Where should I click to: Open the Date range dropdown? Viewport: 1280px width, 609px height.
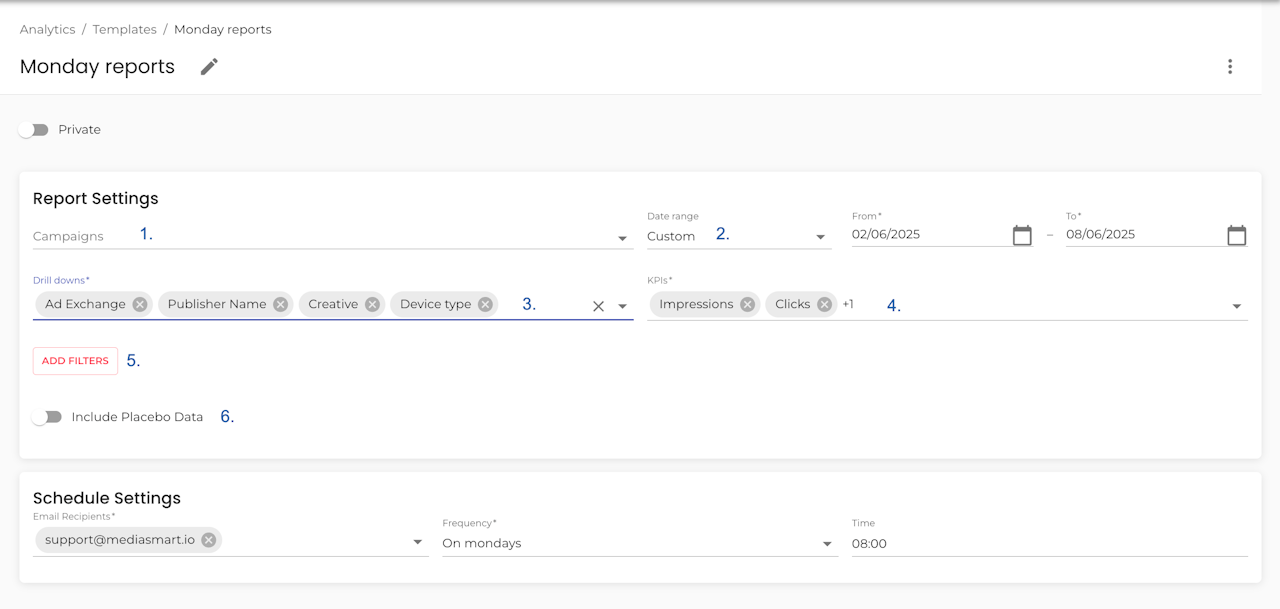pos(820,238)
